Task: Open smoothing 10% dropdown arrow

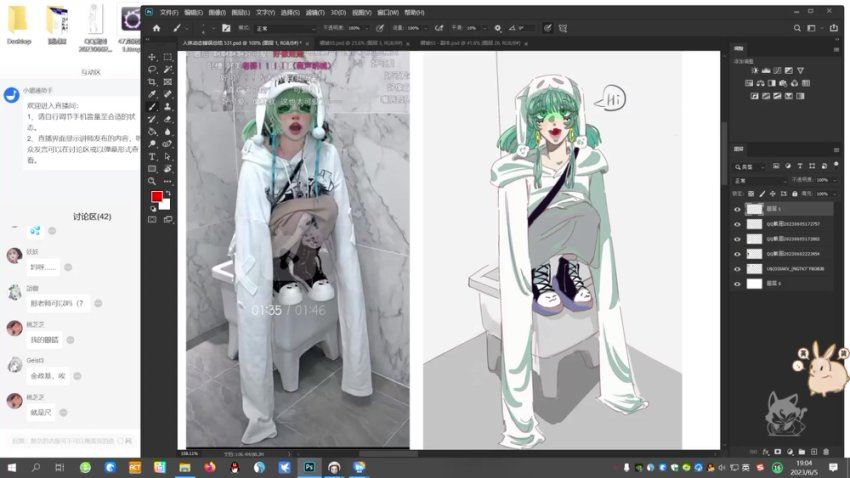Action: 485,28
